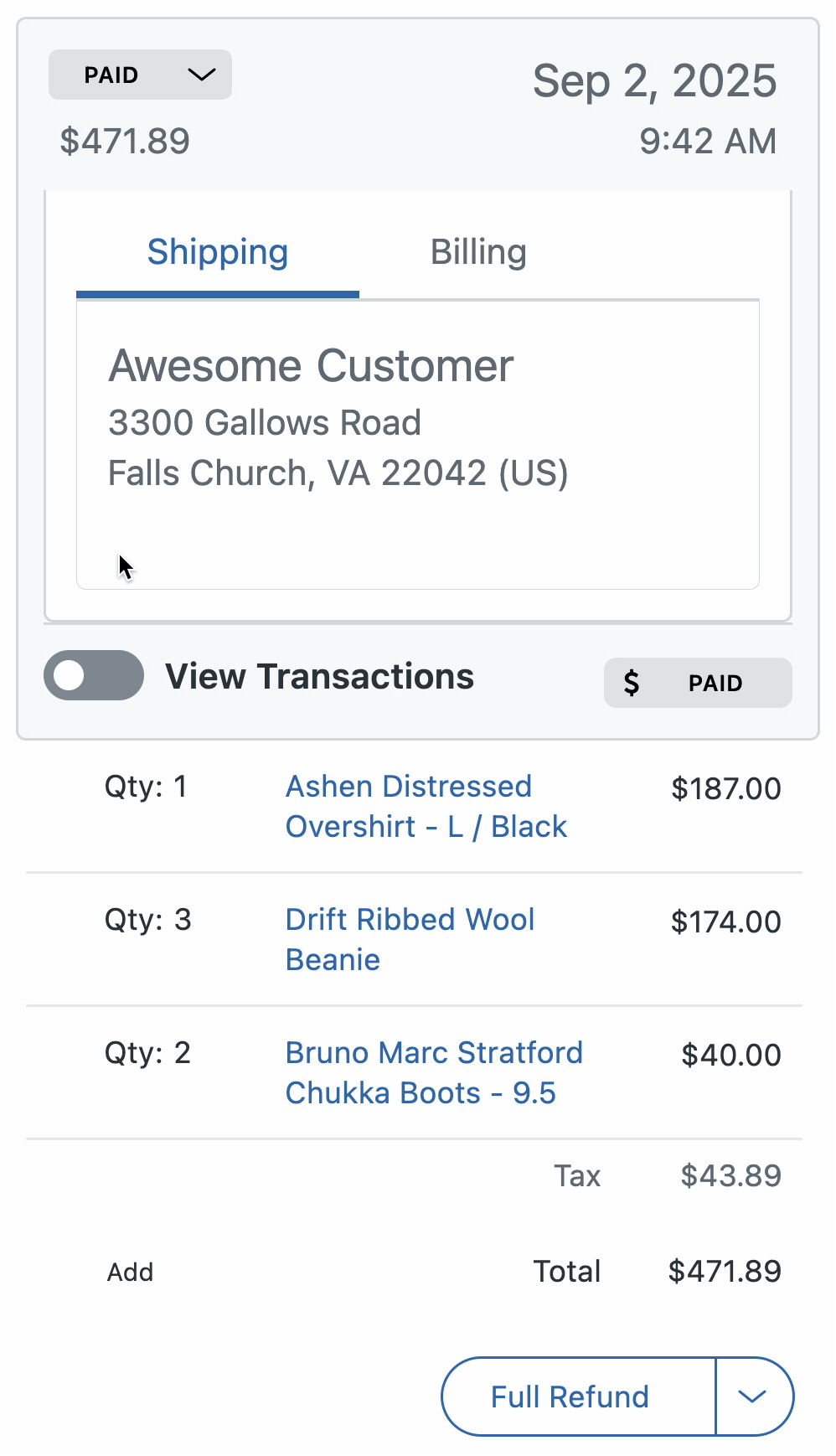Image resolution: width=836 pixels, height=1456 pixels.
Task: Click the PAID payment status badge
Action: click(715, 684)
